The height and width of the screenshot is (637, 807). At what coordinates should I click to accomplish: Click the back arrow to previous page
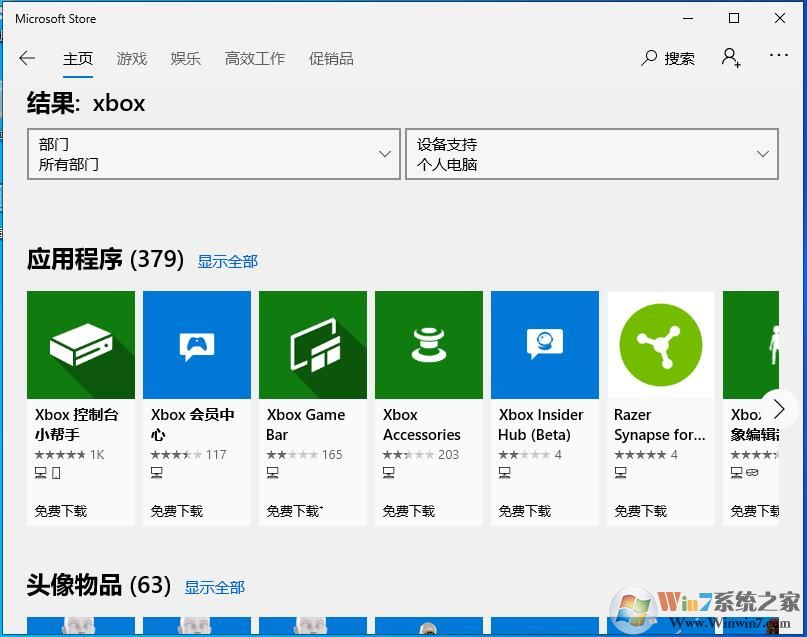(27, 58)
